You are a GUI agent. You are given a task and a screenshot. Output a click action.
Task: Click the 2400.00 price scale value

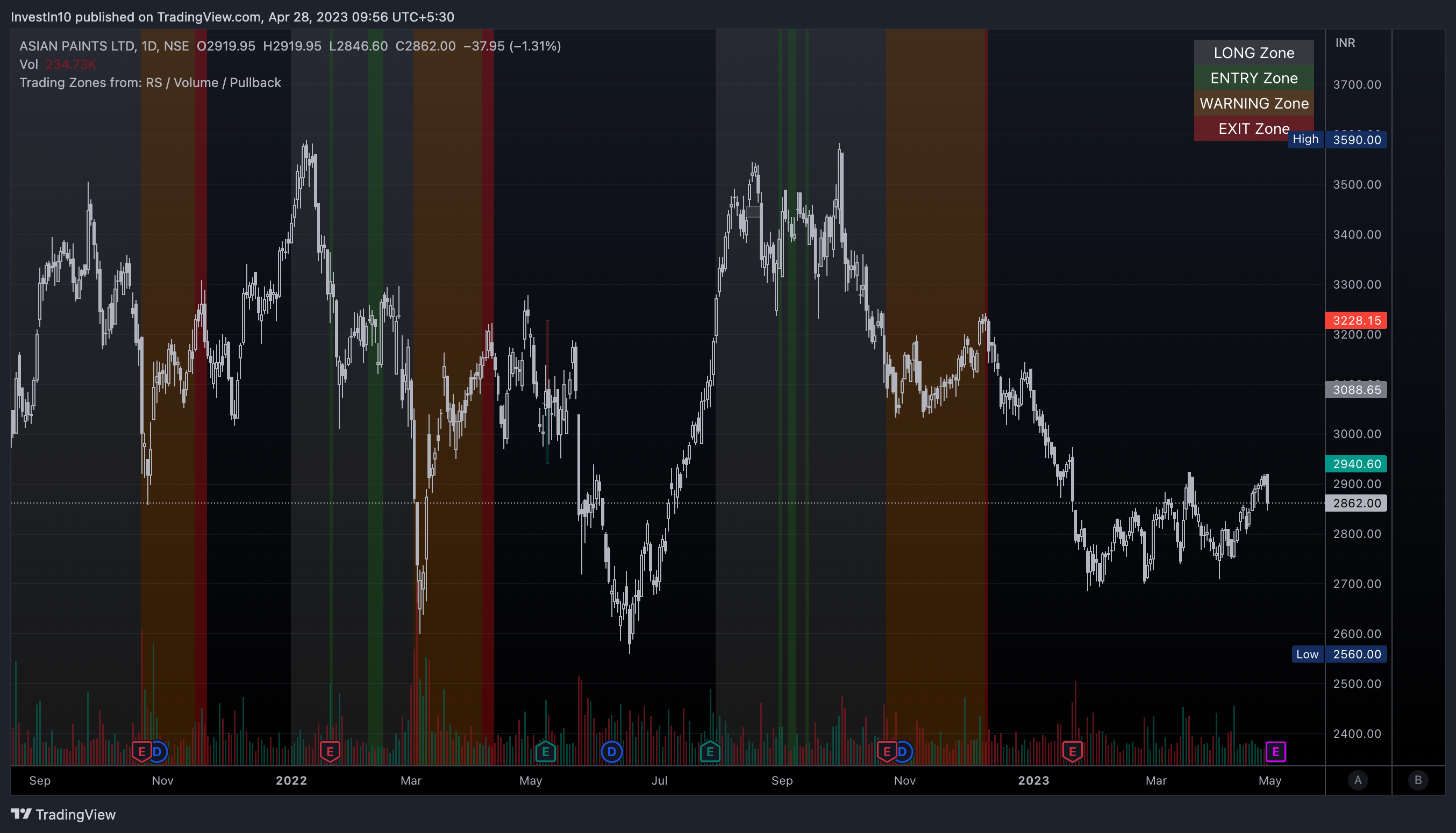(1357, 734)
